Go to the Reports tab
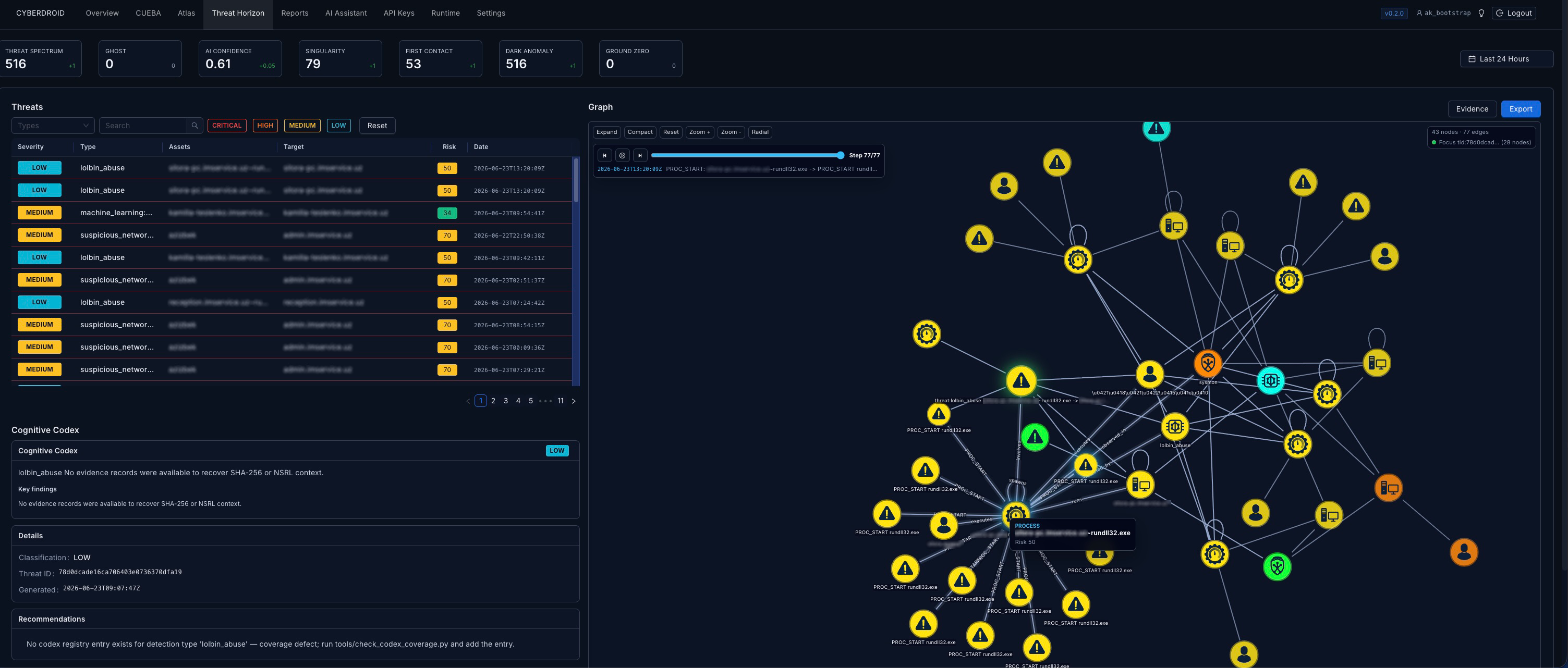 pyautogui.click(x=295, y=13)
